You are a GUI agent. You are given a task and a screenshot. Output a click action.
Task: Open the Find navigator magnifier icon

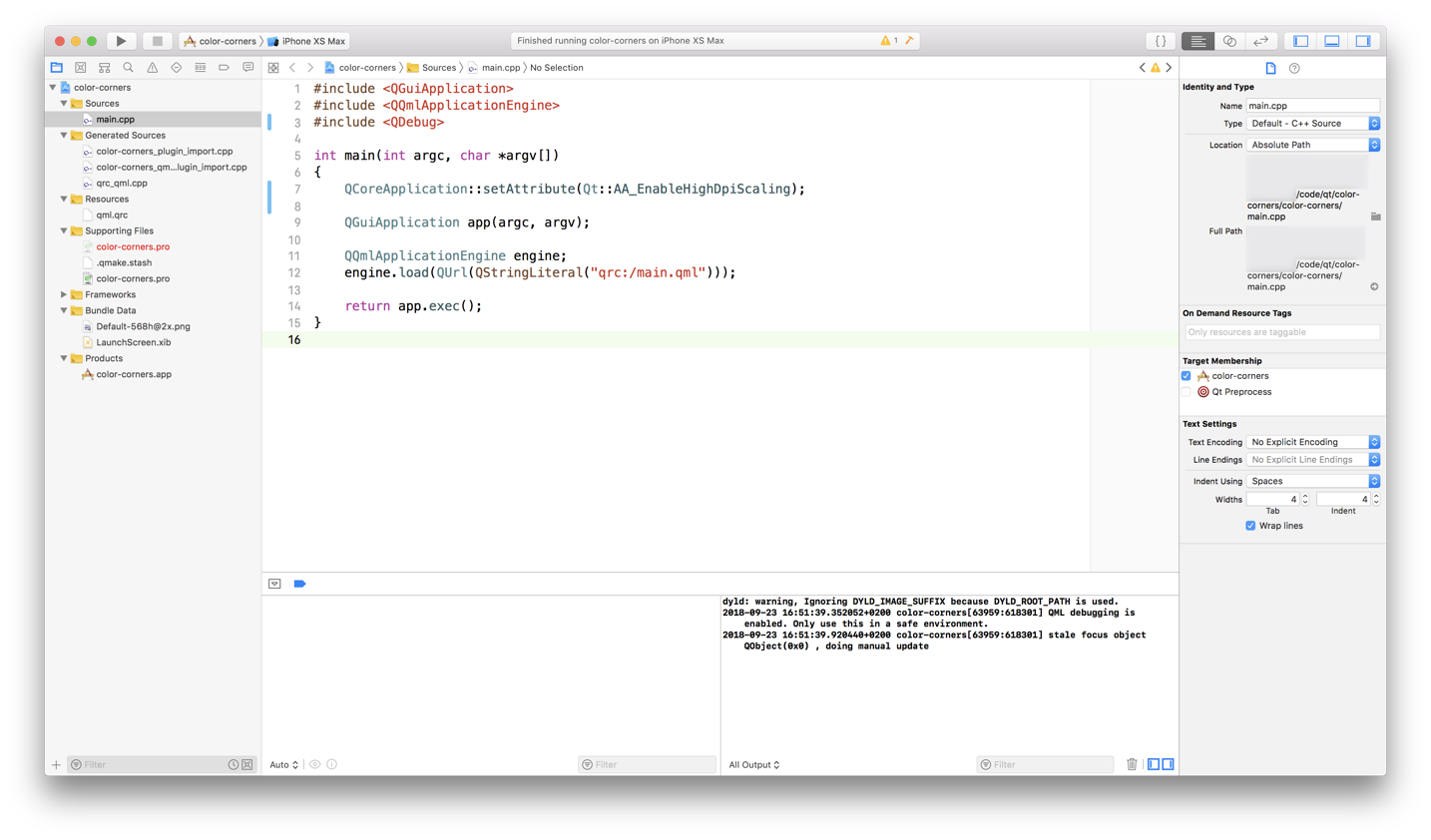pyautogui.click(x=129, y=68)
